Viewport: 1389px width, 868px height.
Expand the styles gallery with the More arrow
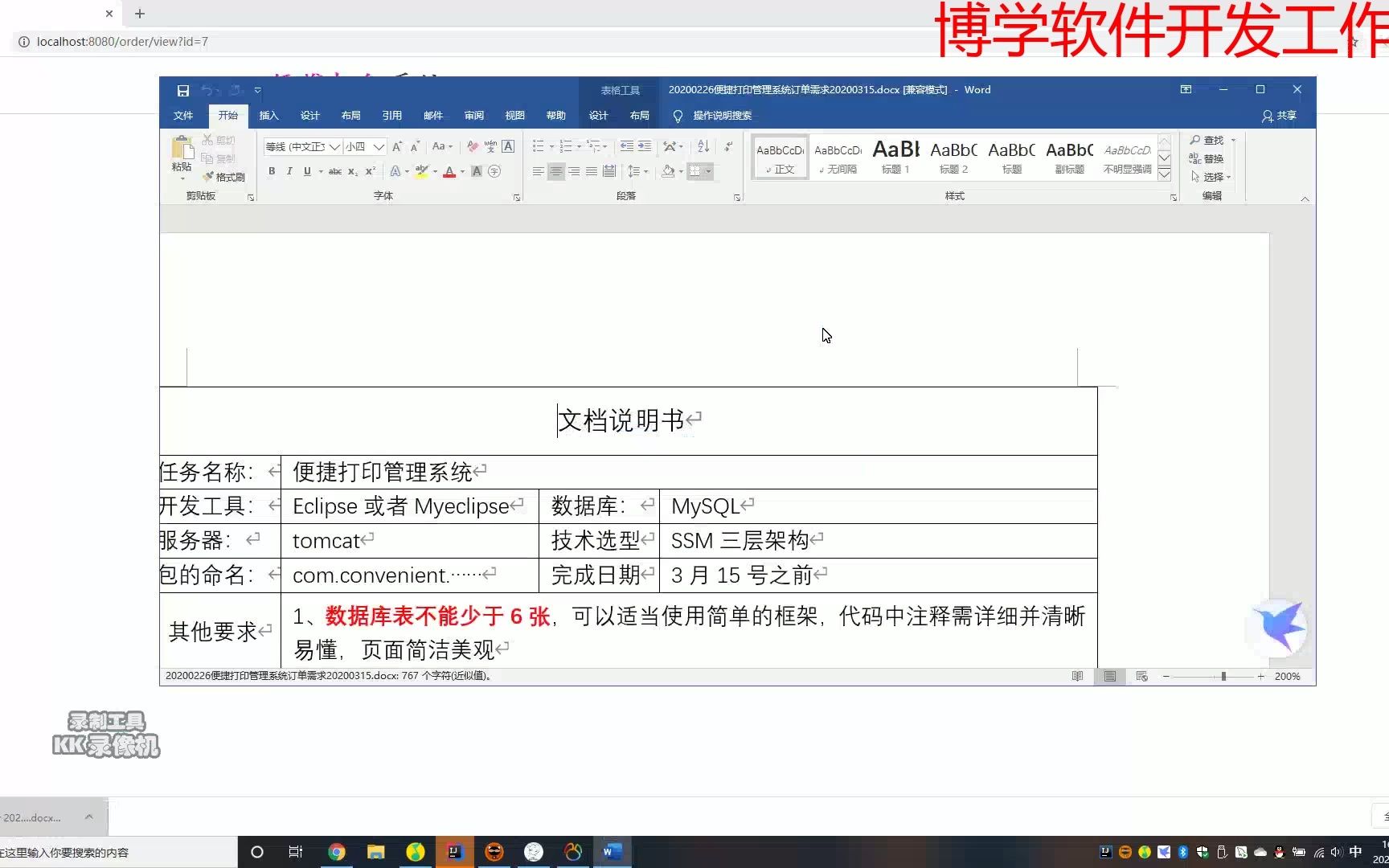pyautogui.click(x=1164, y=174)
